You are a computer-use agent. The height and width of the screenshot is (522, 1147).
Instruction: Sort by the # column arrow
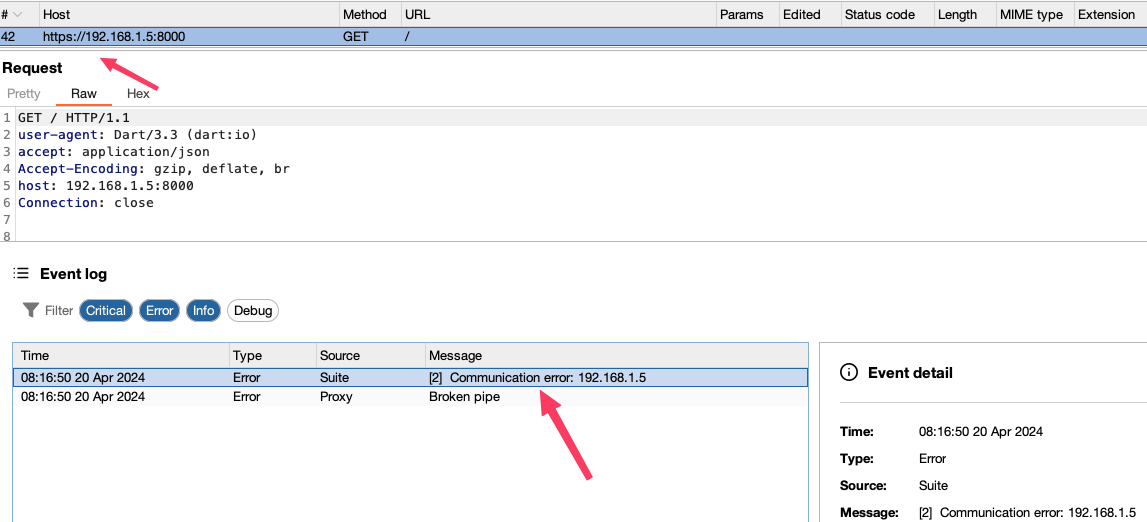17,15
